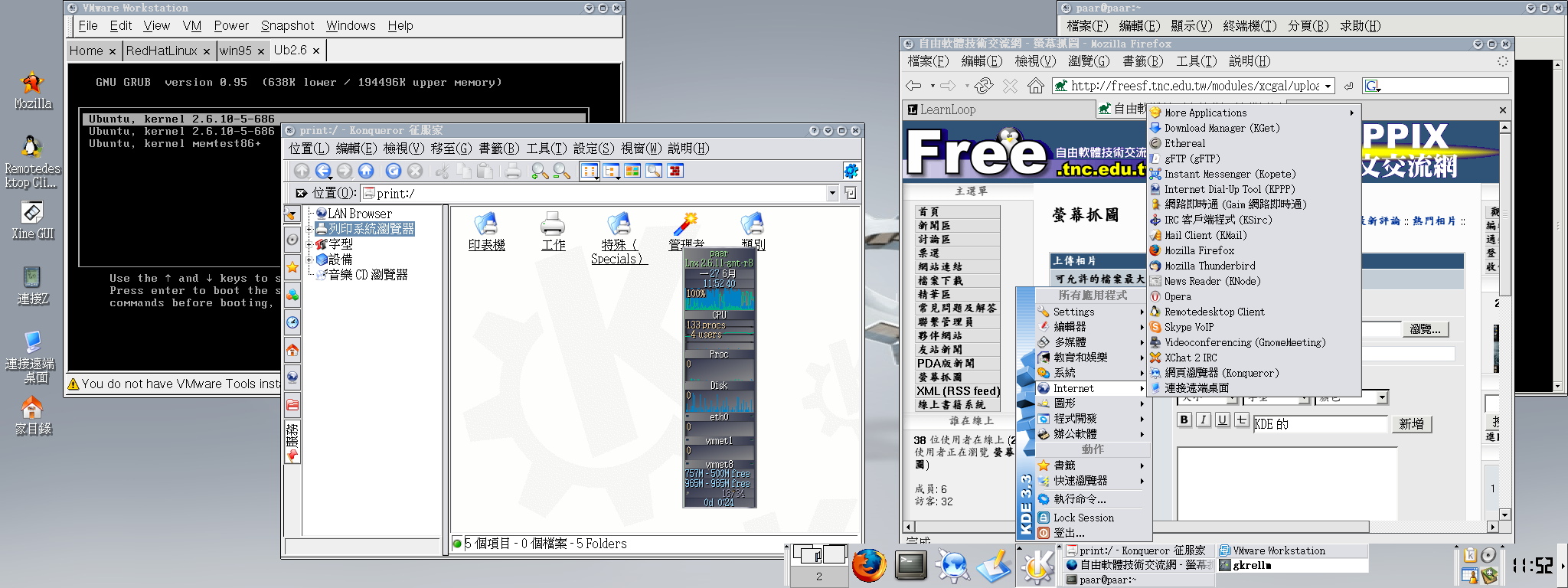Click the 瀏覽... browse button

pos(1426,329)
